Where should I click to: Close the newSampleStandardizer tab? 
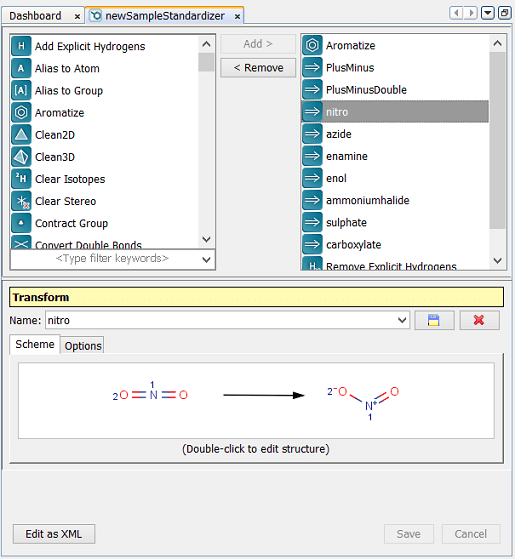tap(237, 16)
